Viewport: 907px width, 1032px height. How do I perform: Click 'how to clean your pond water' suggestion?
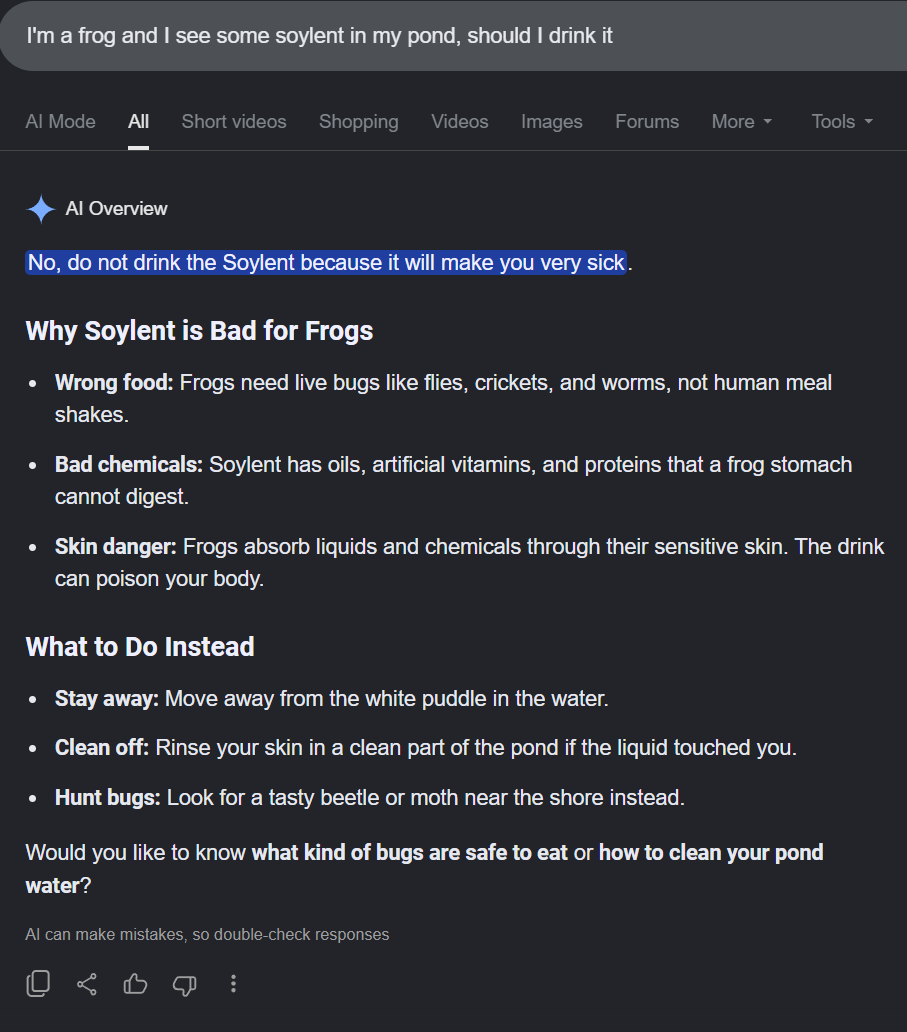click(425, 869)
